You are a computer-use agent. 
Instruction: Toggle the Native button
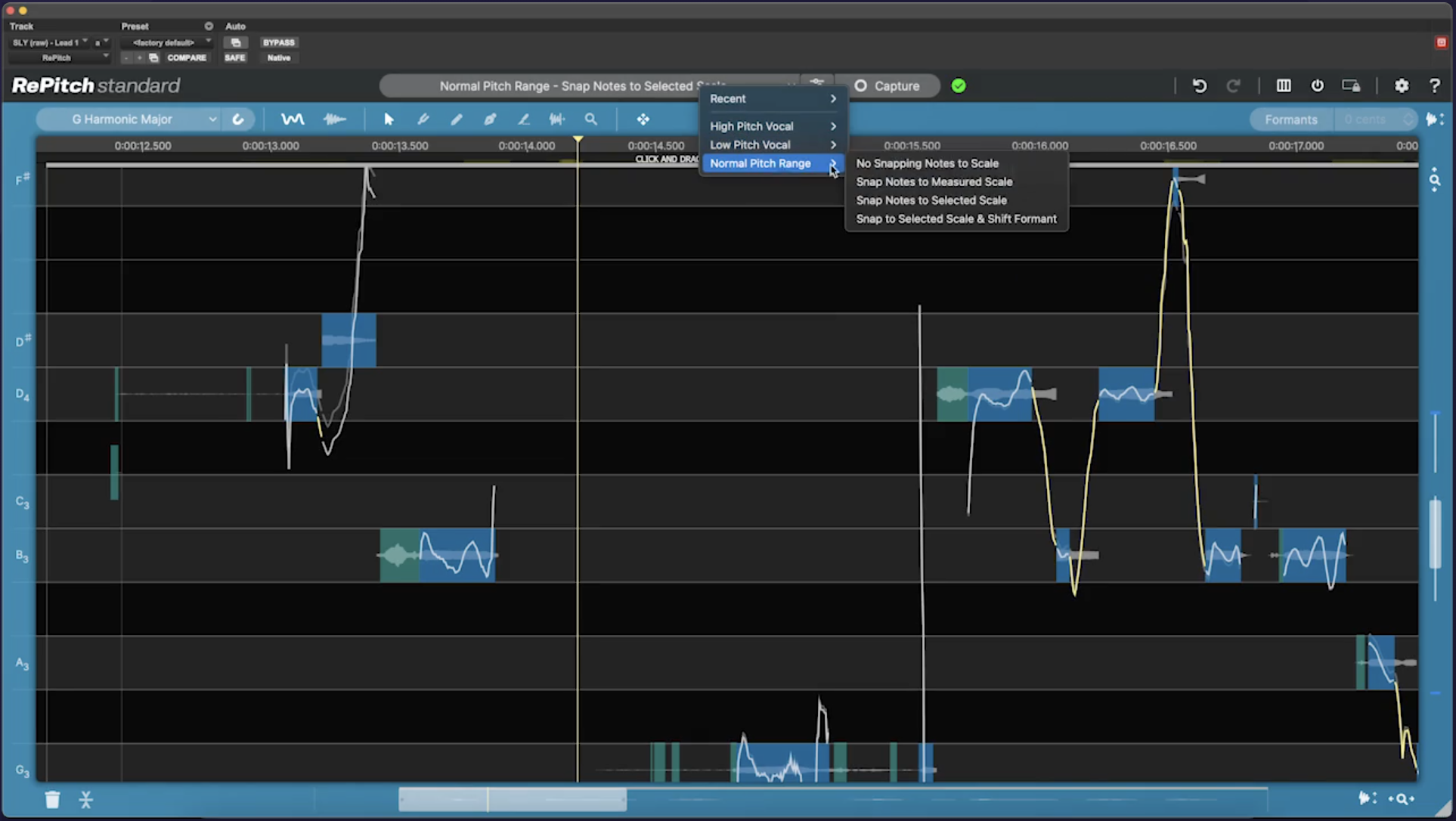(x=279, y=57)
